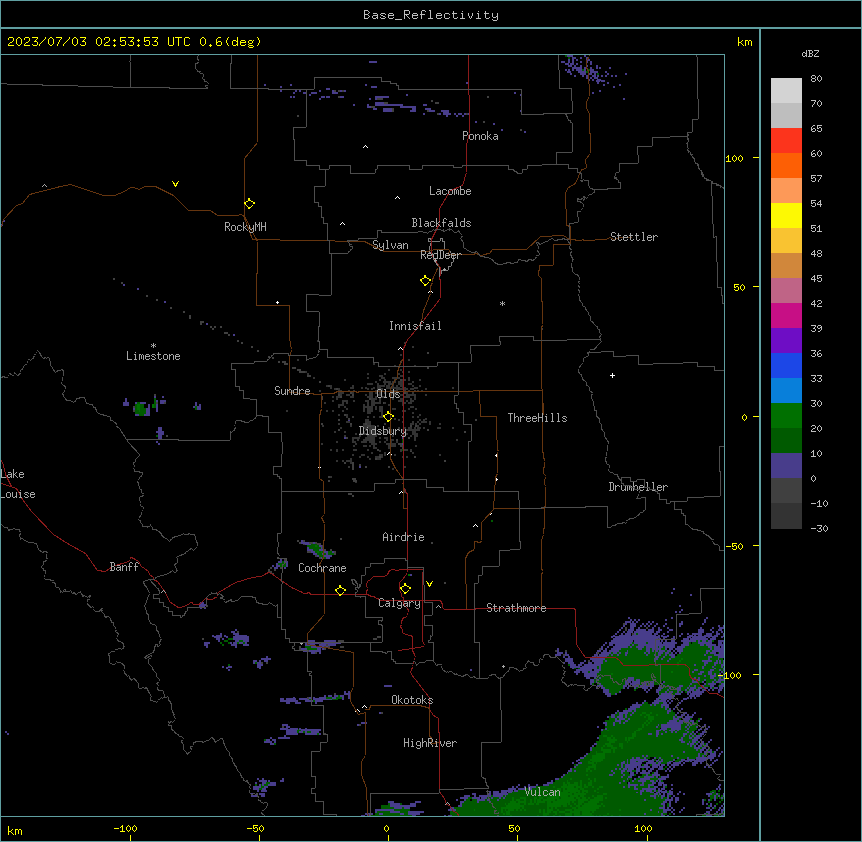Pick the red swatch in dBZ legend
This screenshot has height=842, width=862.
tap(786, 140)
